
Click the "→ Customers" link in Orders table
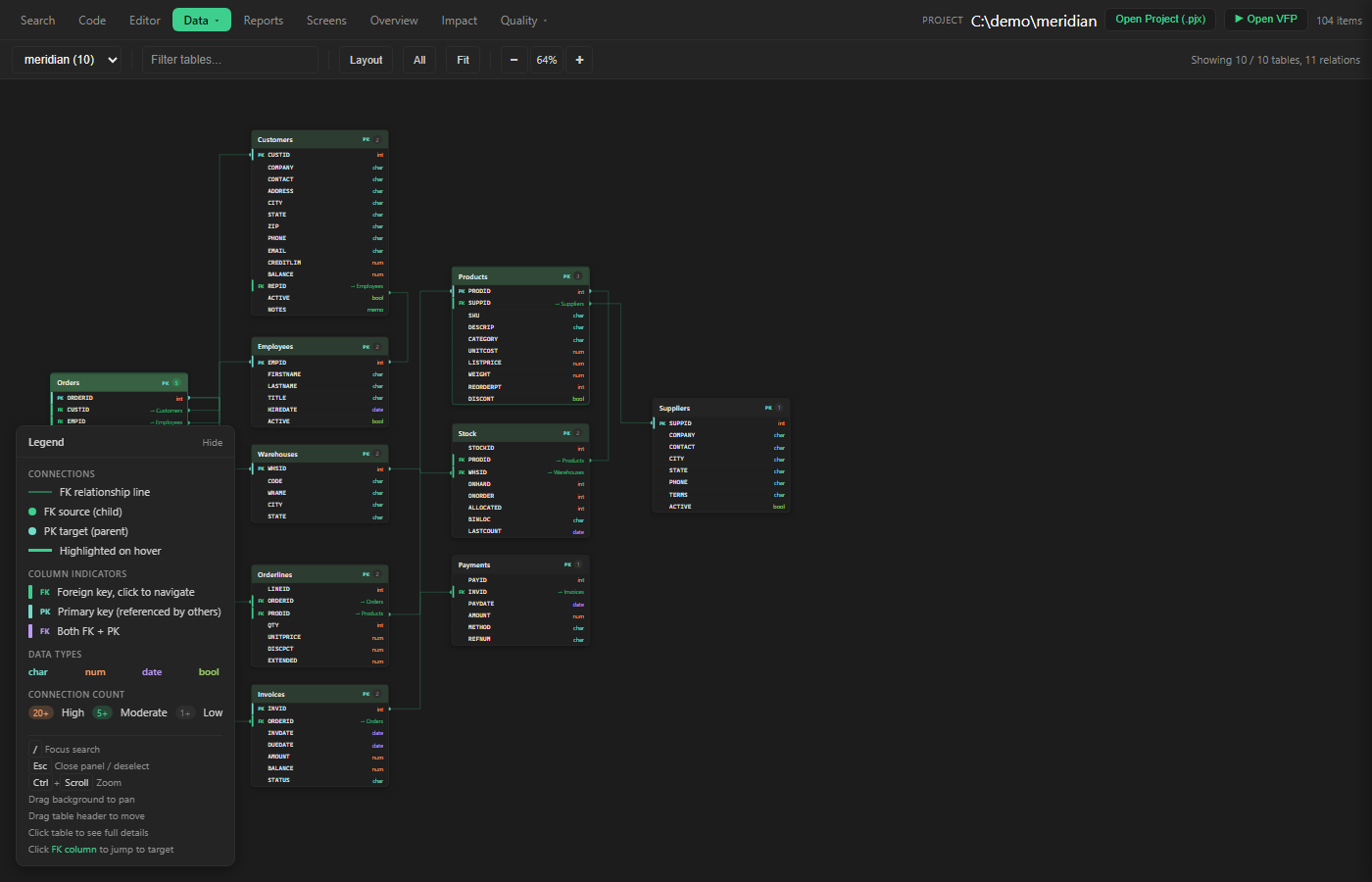coord(167,411)
